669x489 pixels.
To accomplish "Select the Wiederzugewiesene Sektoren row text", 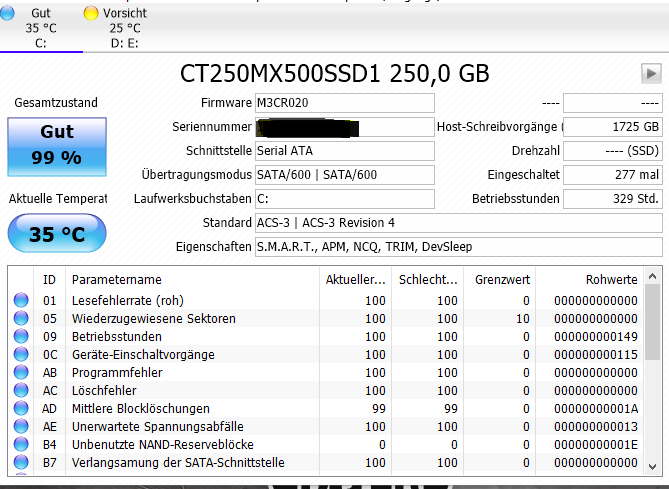I will click(154, 318).
